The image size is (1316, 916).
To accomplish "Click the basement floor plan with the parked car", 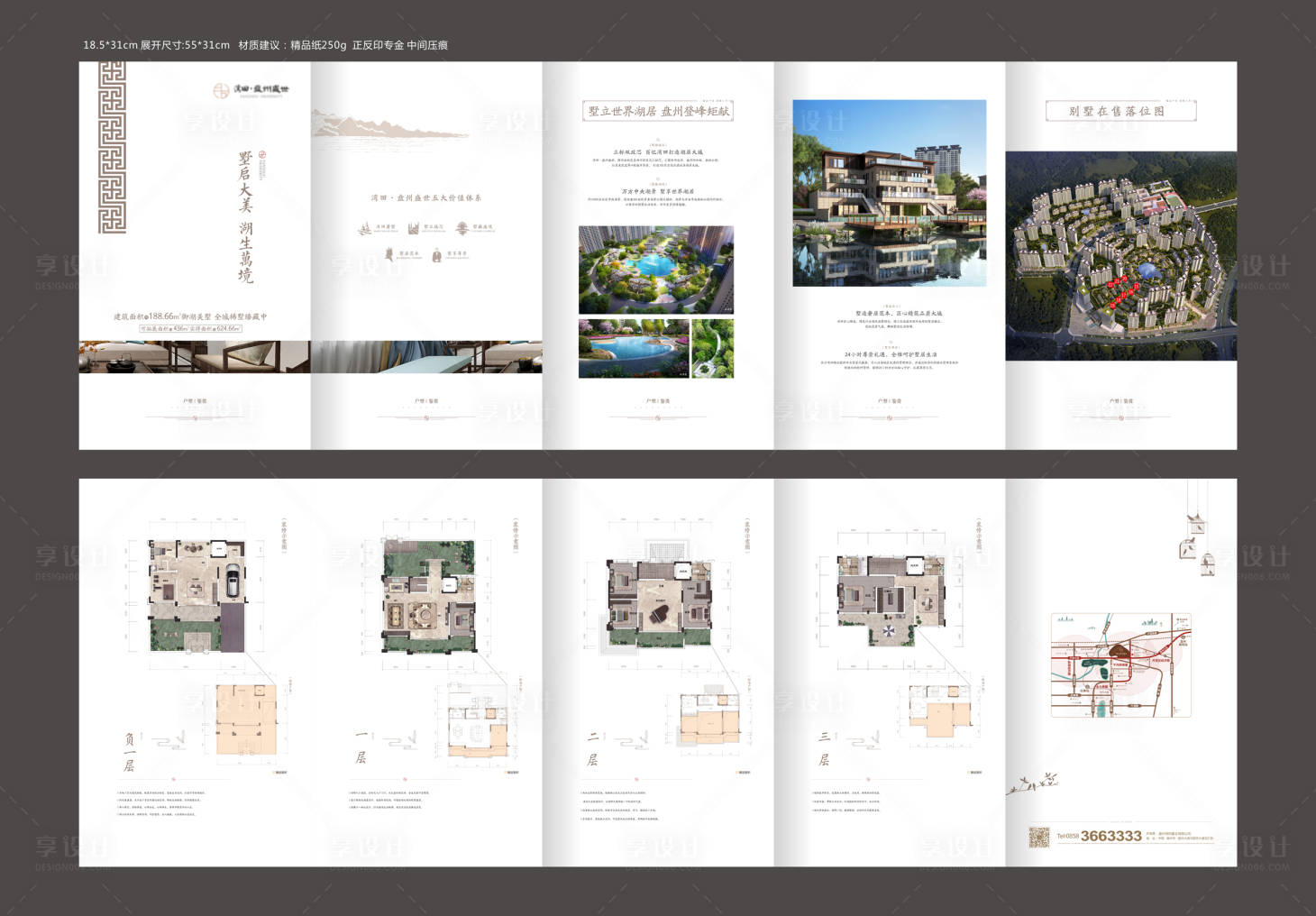I will click(196, 595).
